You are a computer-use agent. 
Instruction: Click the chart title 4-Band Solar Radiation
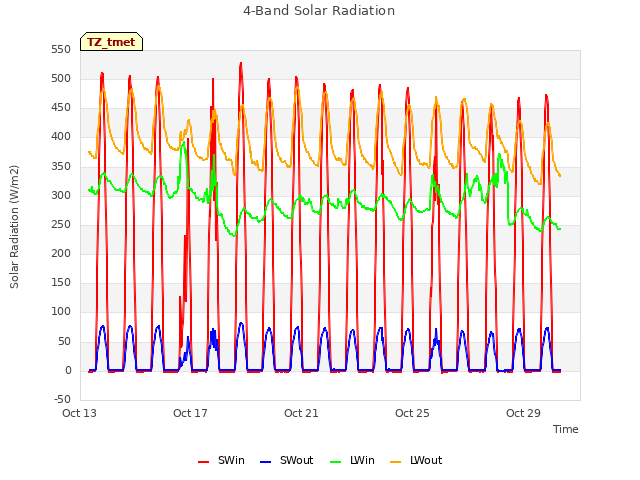[319, 11]
